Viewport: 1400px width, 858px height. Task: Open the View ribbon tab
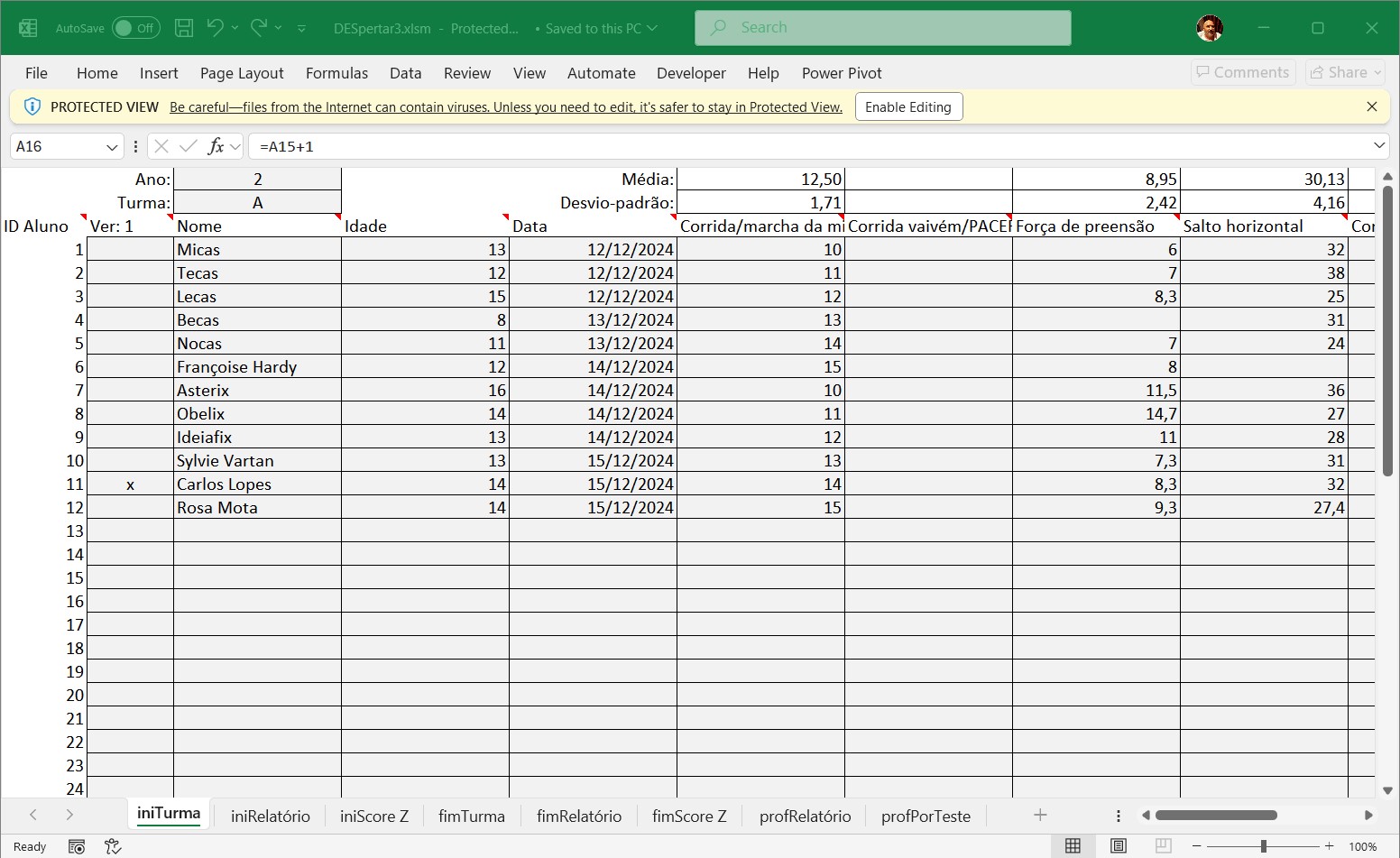pos(530,73)
